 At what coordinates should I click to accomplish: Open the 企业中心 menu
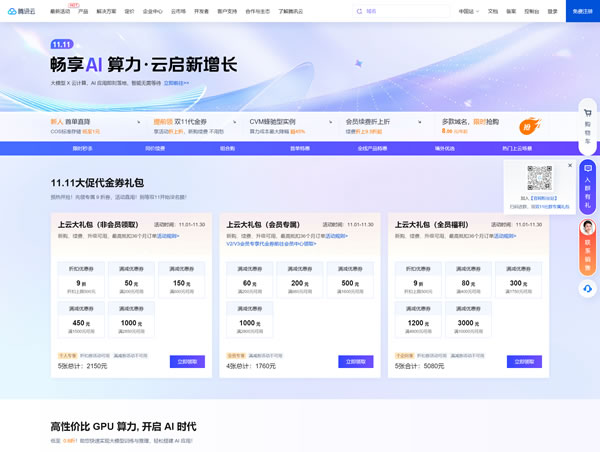point(153,11)
